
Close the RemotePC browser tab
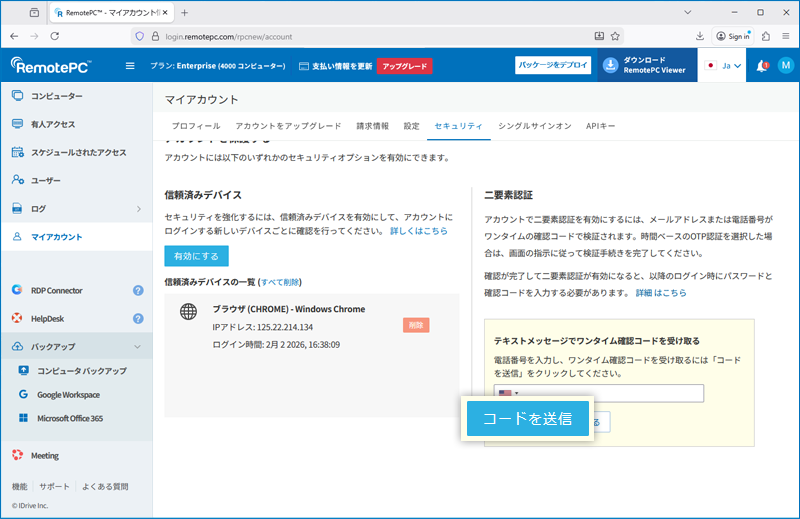pos(165,13)
